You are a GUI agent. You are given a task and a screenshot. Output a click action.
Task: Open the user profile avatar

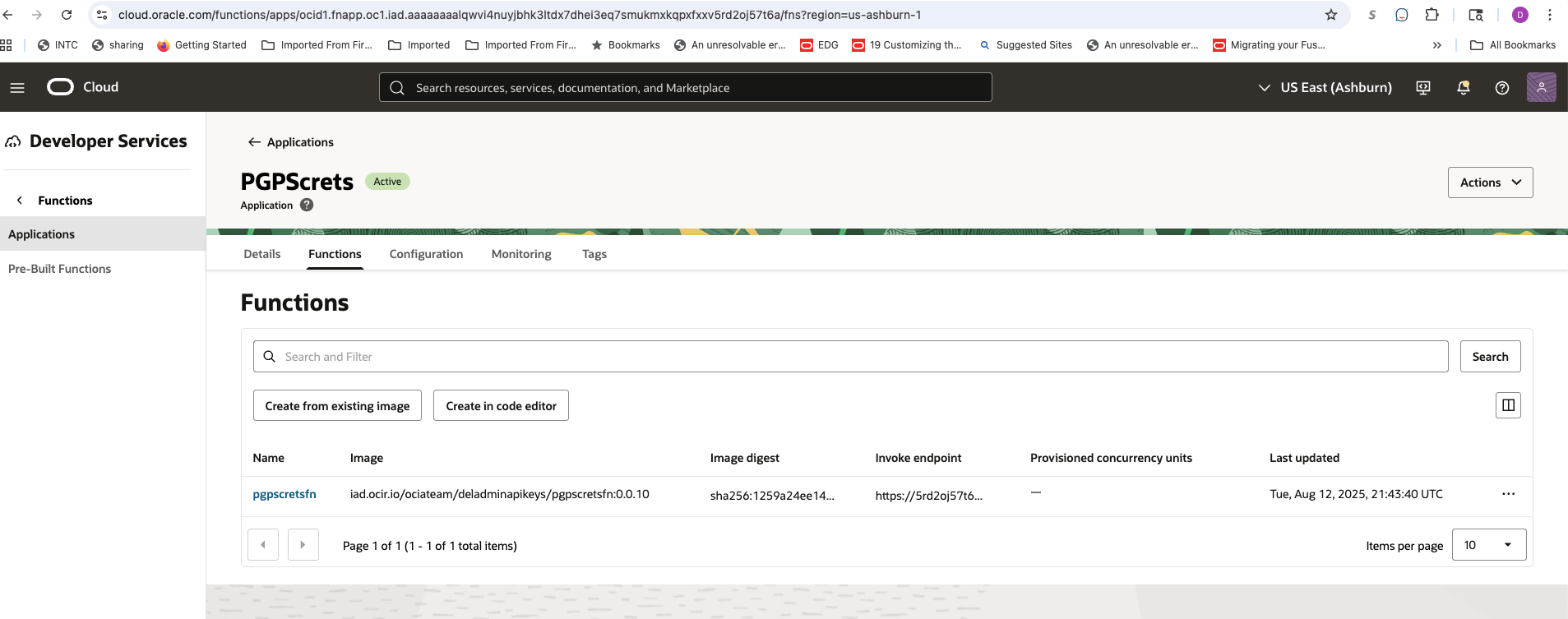pyautogui.click(x=1541, y=87)
